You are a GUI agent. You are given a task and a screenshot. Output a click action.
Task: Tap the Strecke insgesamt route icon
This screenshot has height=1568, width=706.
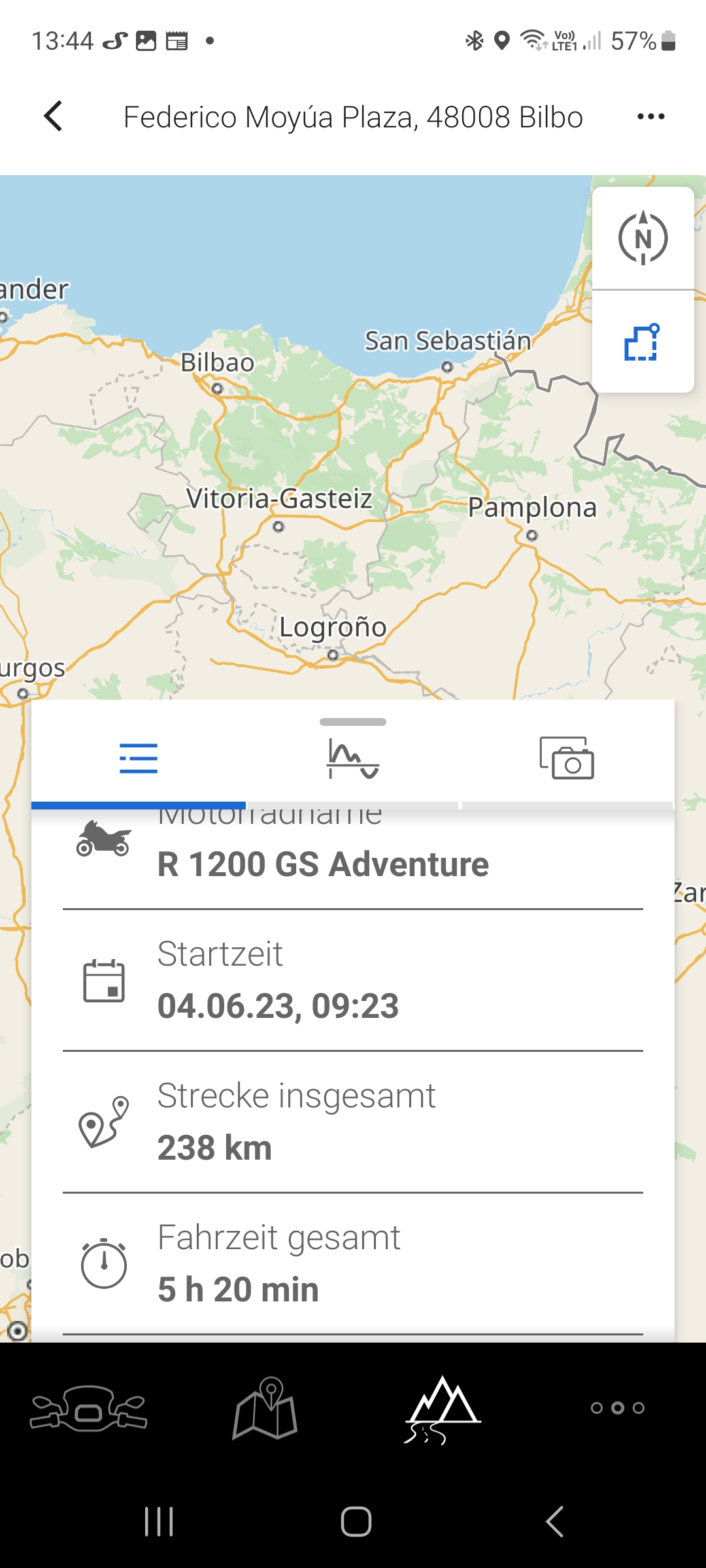(104, 1122)
